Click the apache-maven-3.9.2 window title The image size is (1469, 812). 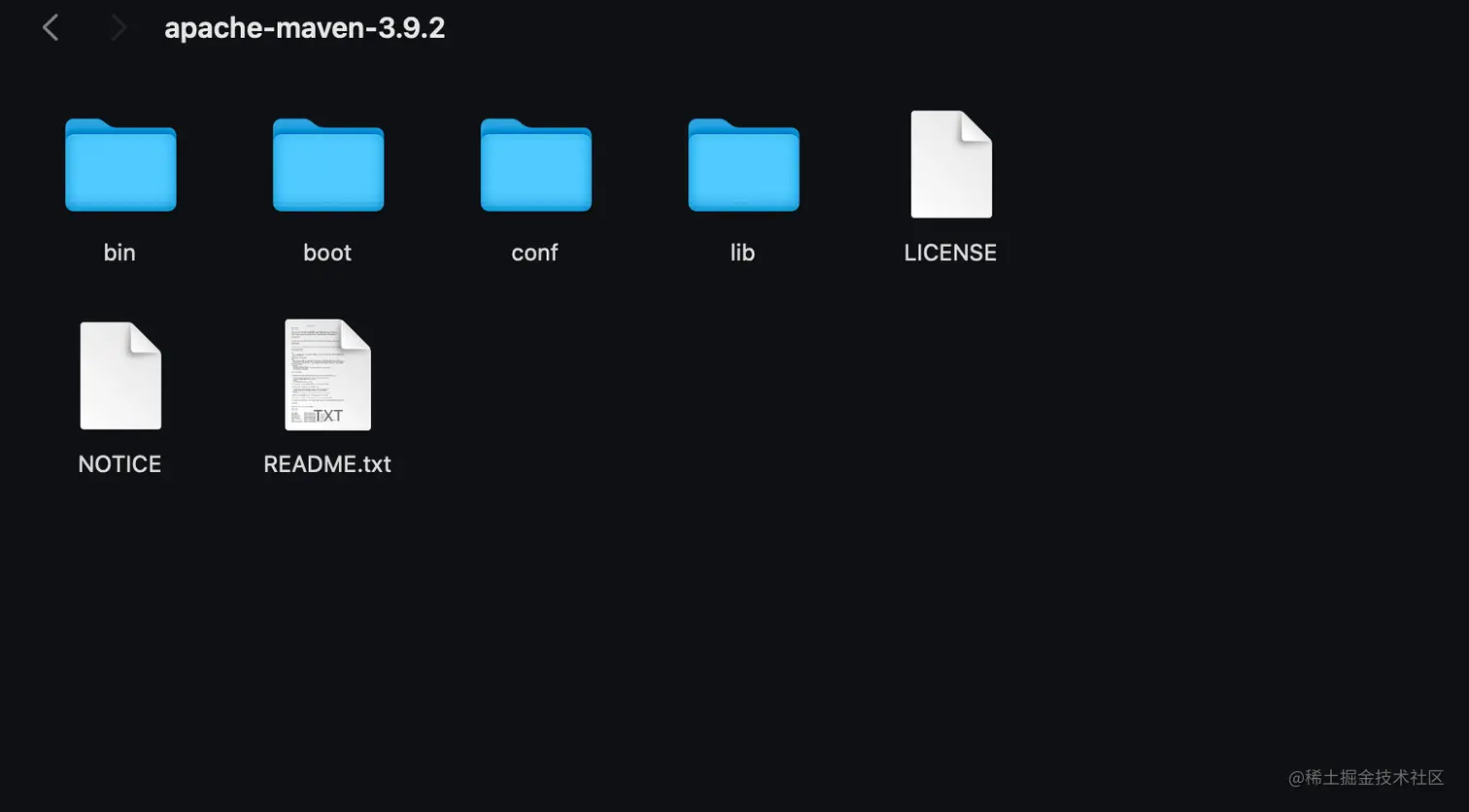point(305,28)
